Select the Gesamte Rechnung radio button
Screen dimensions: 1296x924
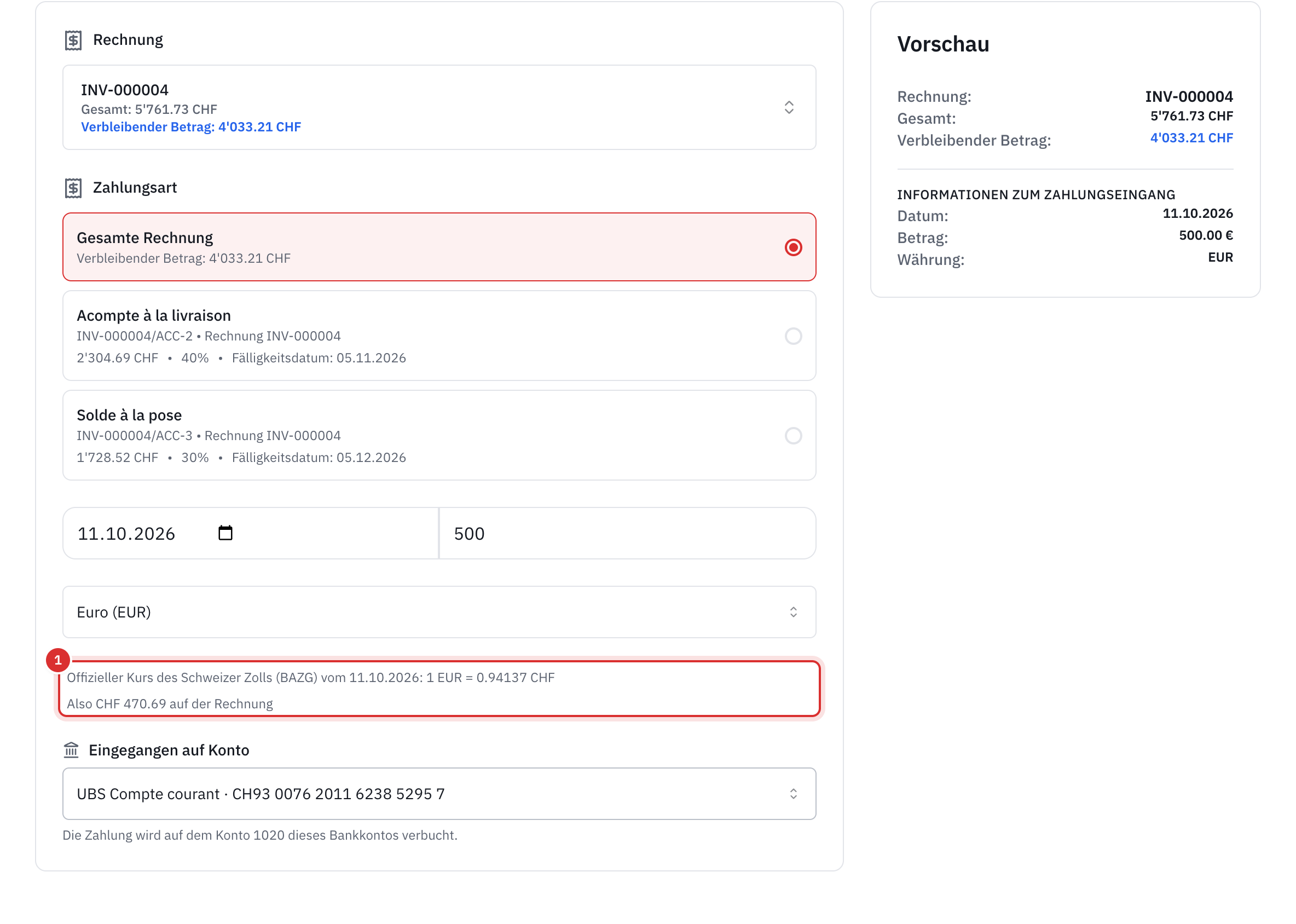(x=793, y=247)
